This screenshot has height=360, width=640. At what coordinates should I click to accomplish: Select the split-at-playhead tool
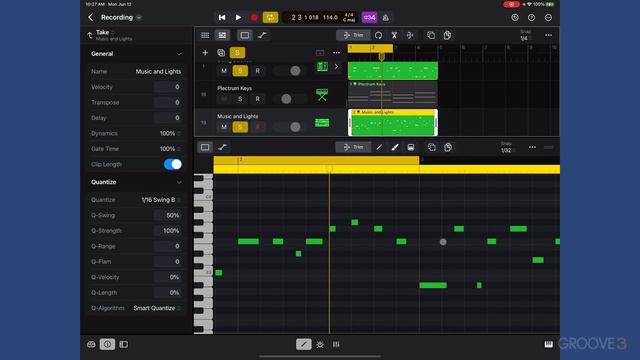point(410,36)
